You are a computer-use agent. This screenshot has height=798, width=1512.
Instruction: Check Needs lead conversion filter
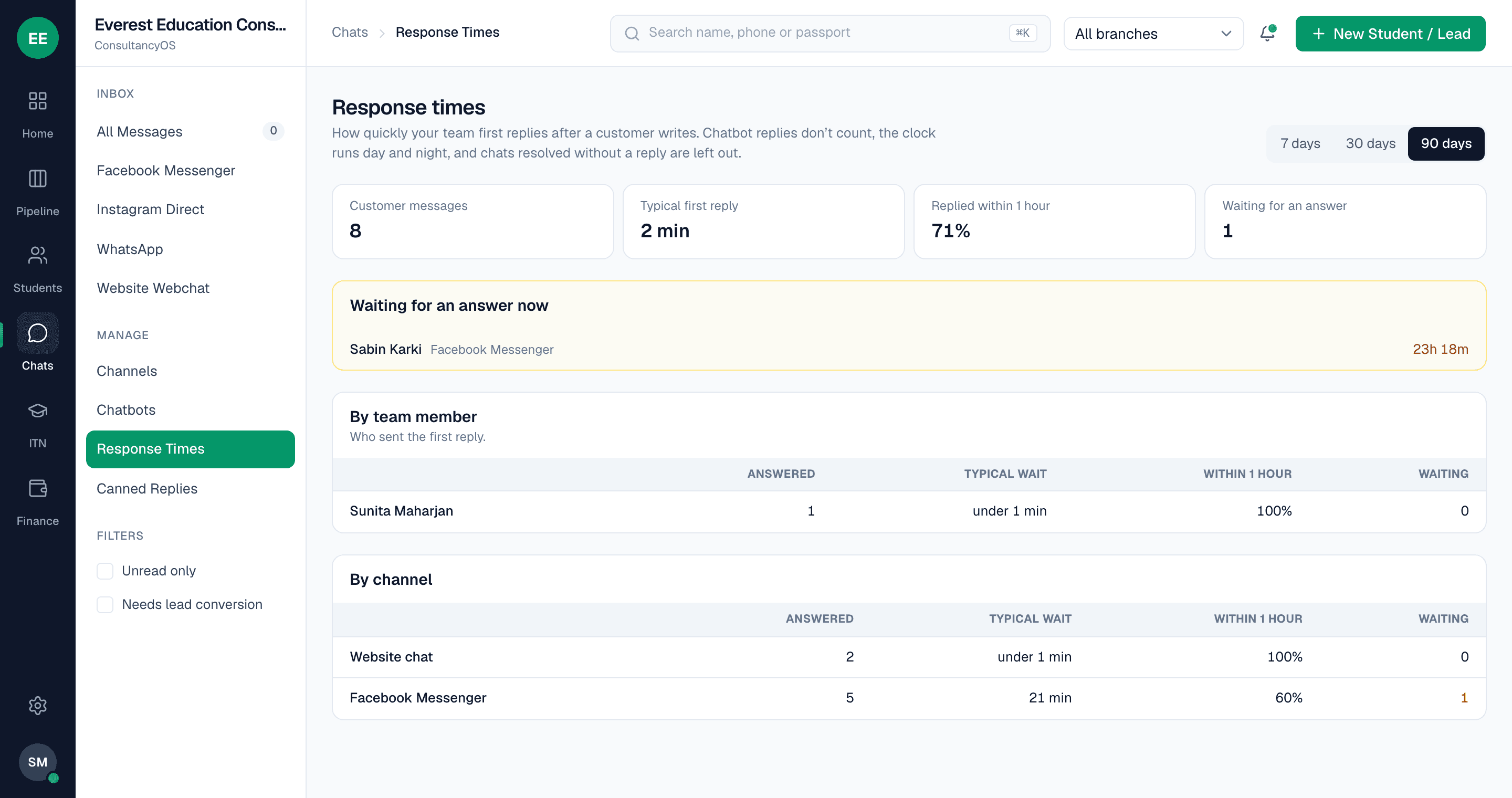pyautogui.click(x=105, y=604)
